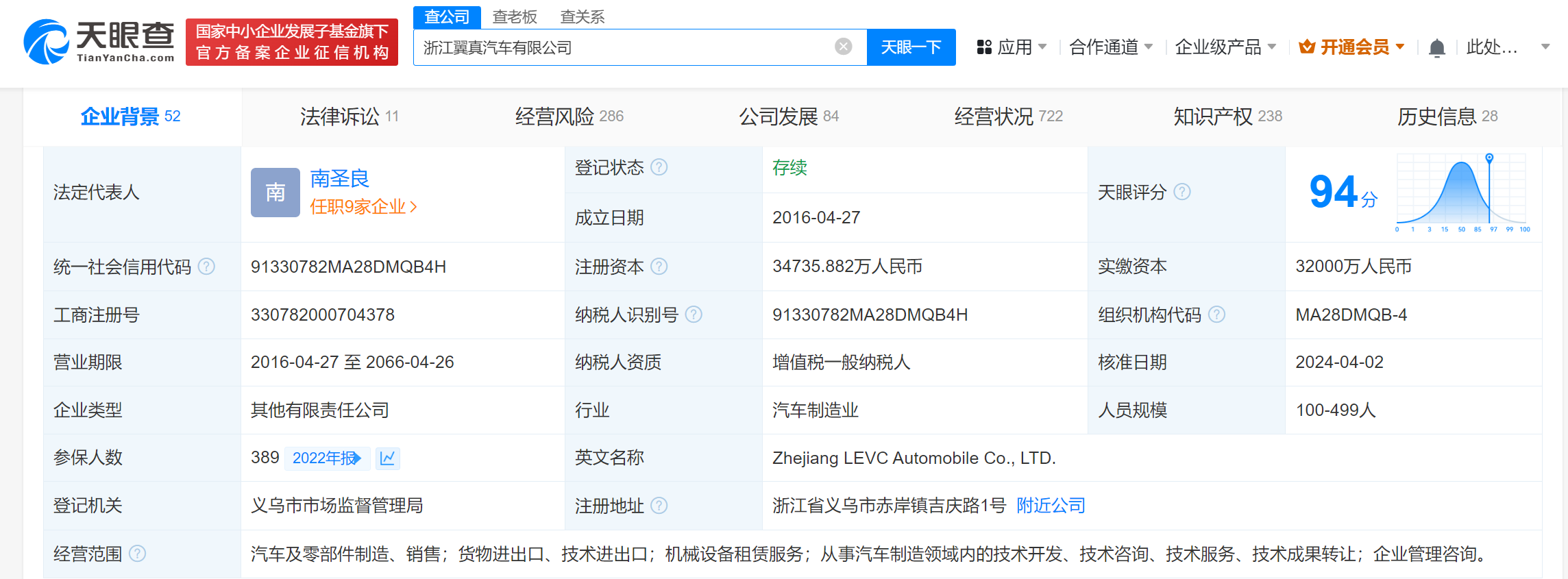Click the company name search field
Image resolution: width=1568 pixels, height=579 pixels.
coord(624,47)
